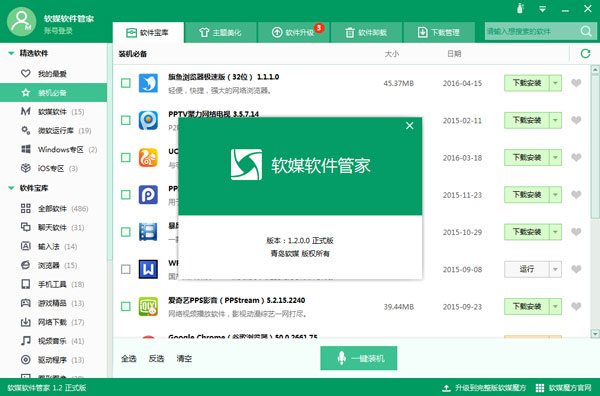Screen dimensions: 600x396
Task: Open Windows专区 category
Action: pyautogui.click(x=53, y=149)
